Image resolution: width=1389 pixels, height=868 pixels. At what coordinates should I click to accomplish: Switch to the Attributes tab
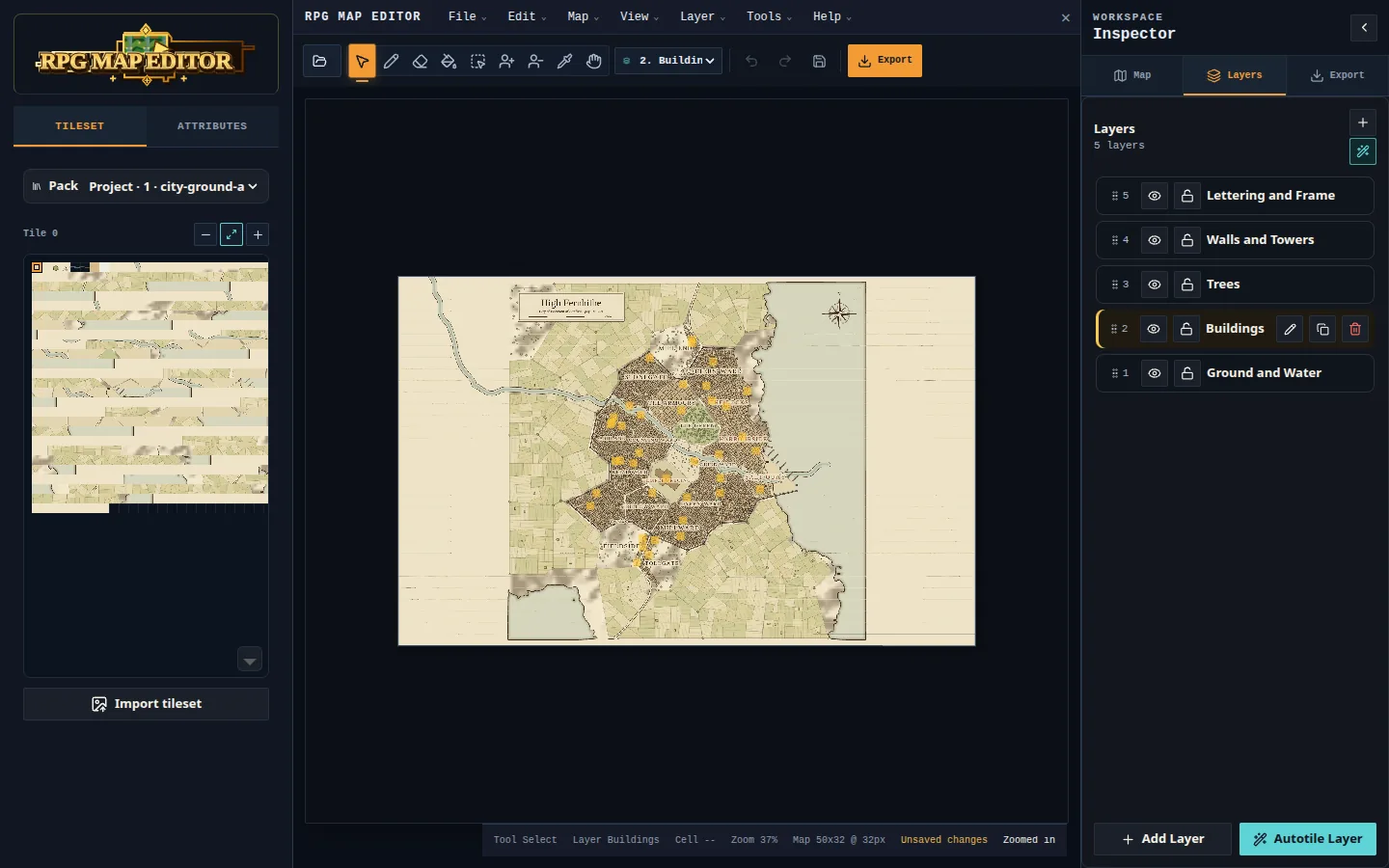point(212,126)
